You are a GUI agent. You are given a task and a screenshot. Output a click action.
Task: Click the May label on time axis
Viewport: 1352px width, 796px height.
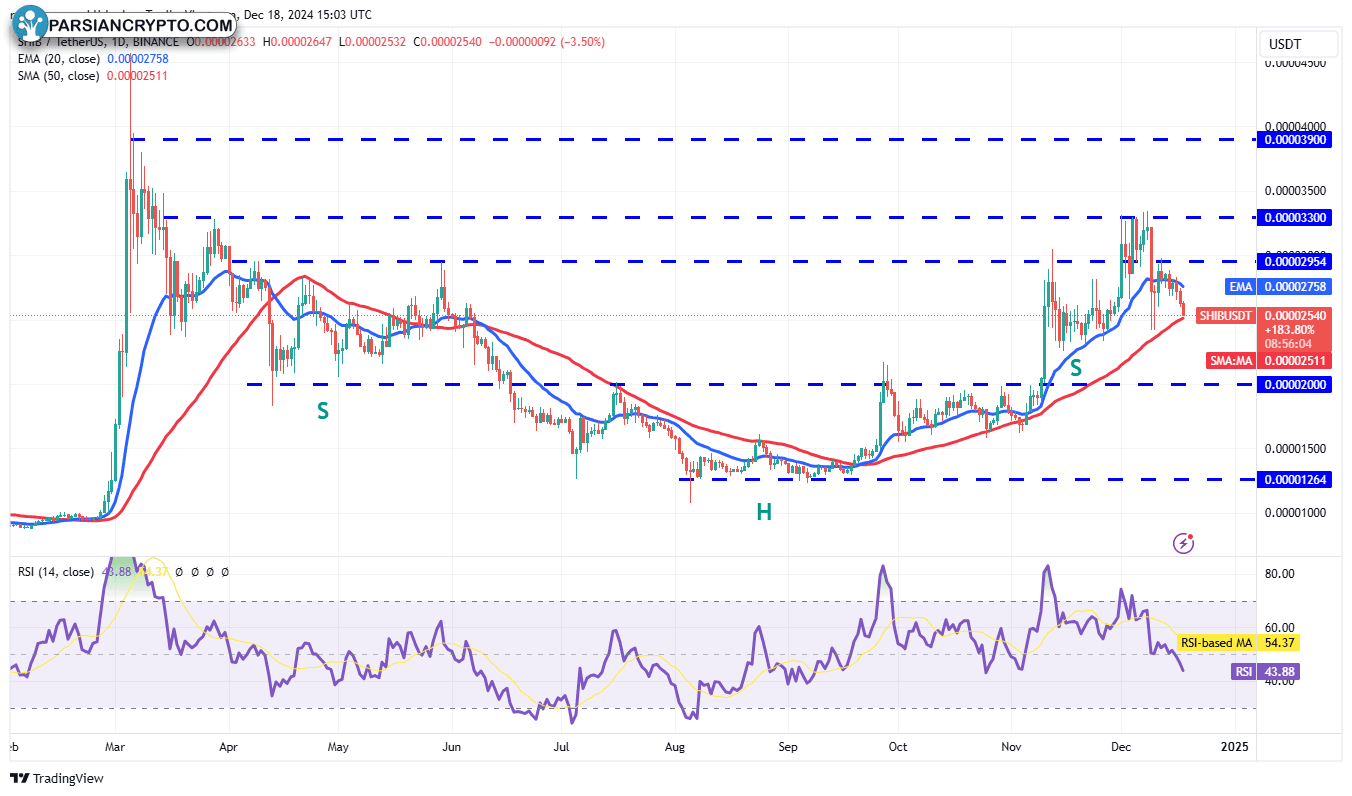click(338, 746)
